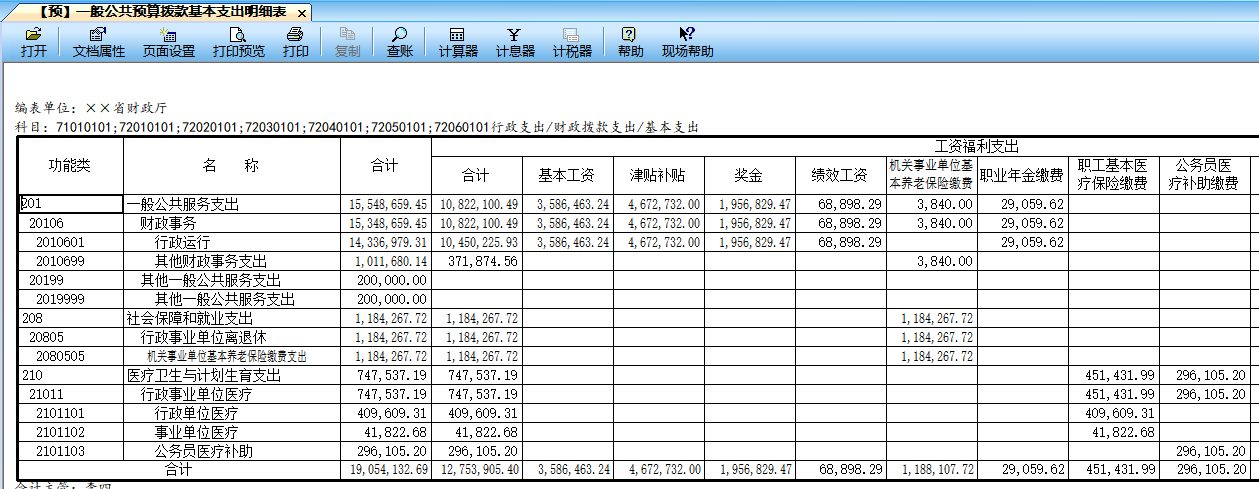Click the 工资福利支出 group header
This screenshot has width=1259, height=489.
(976, 147)
